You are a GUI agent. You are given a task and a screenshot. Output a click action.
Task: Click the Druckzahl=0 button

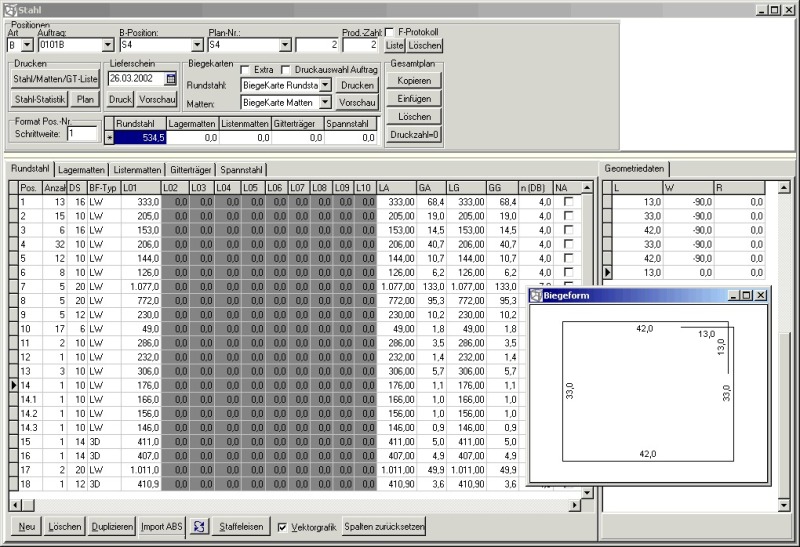pos(414,135)
